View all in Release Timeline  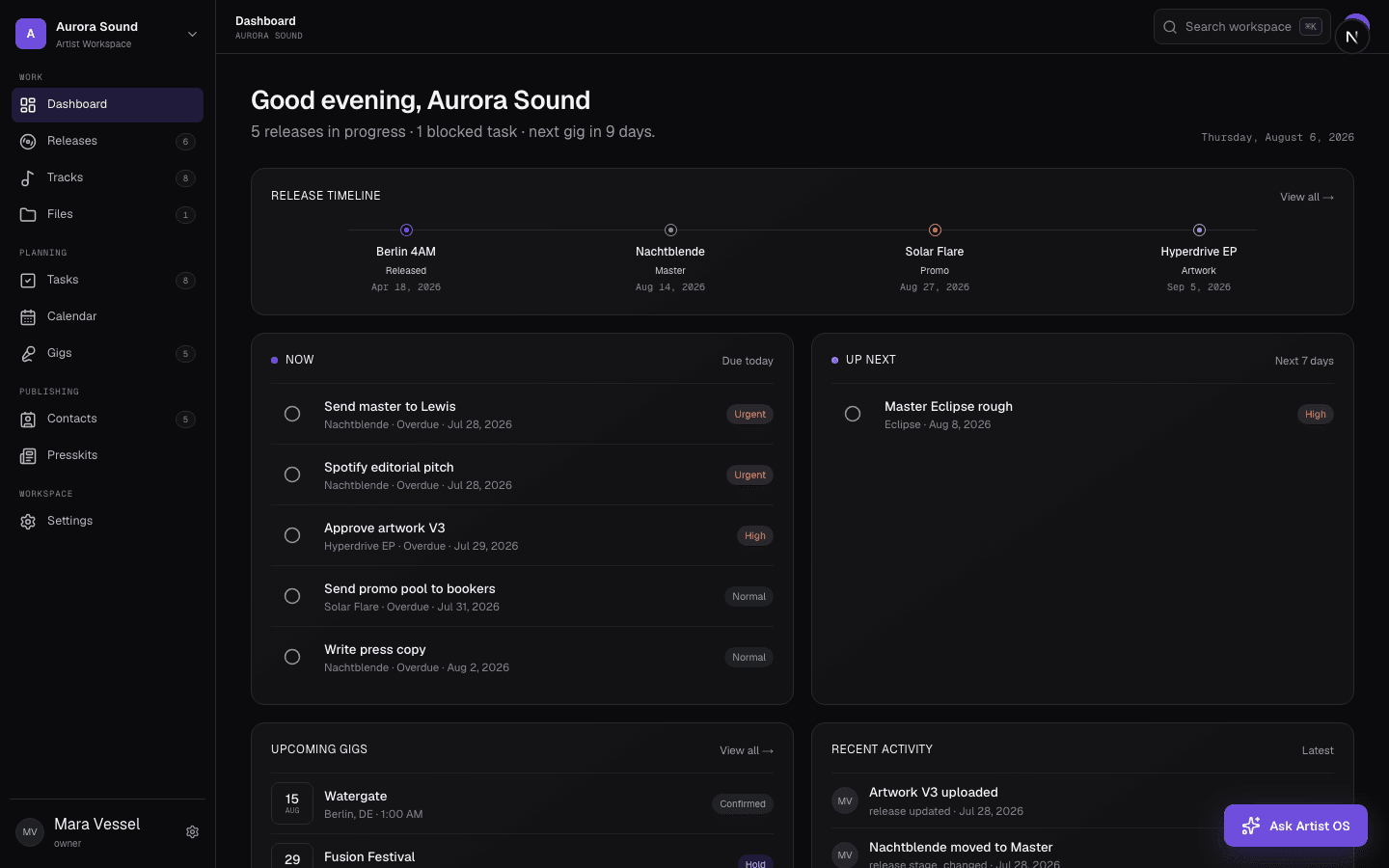(x=1307, y=197)
